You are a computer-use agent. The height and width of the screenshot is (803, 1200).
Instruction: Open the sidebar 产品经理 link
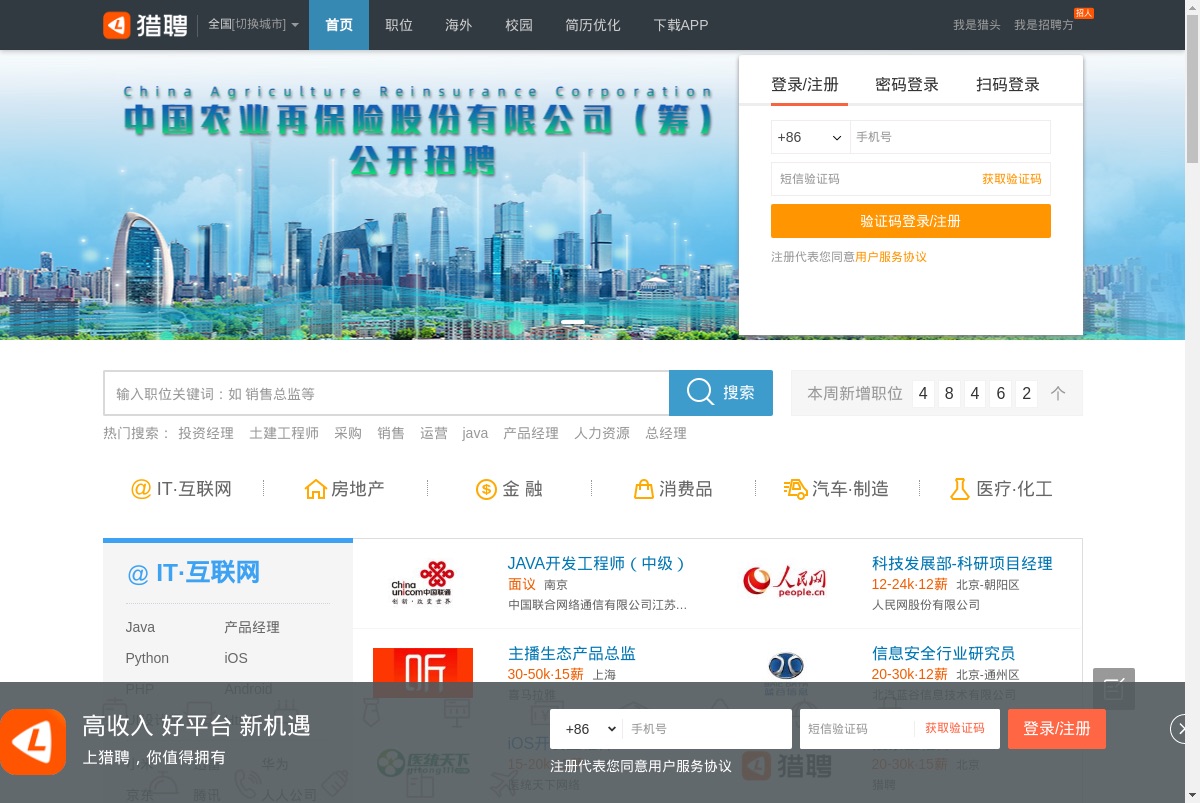point(252,627)
